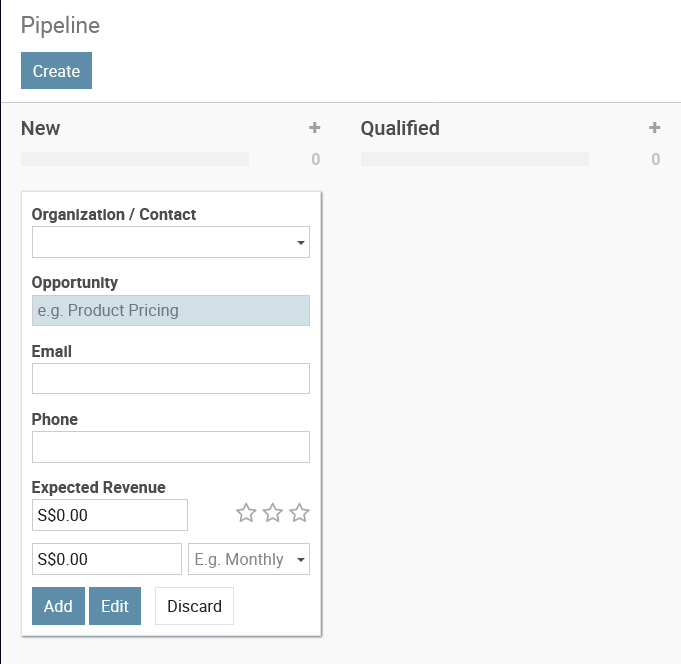Click the Qualified column progress bar
This screenshot has height=664, width=681.
point(475,159)
